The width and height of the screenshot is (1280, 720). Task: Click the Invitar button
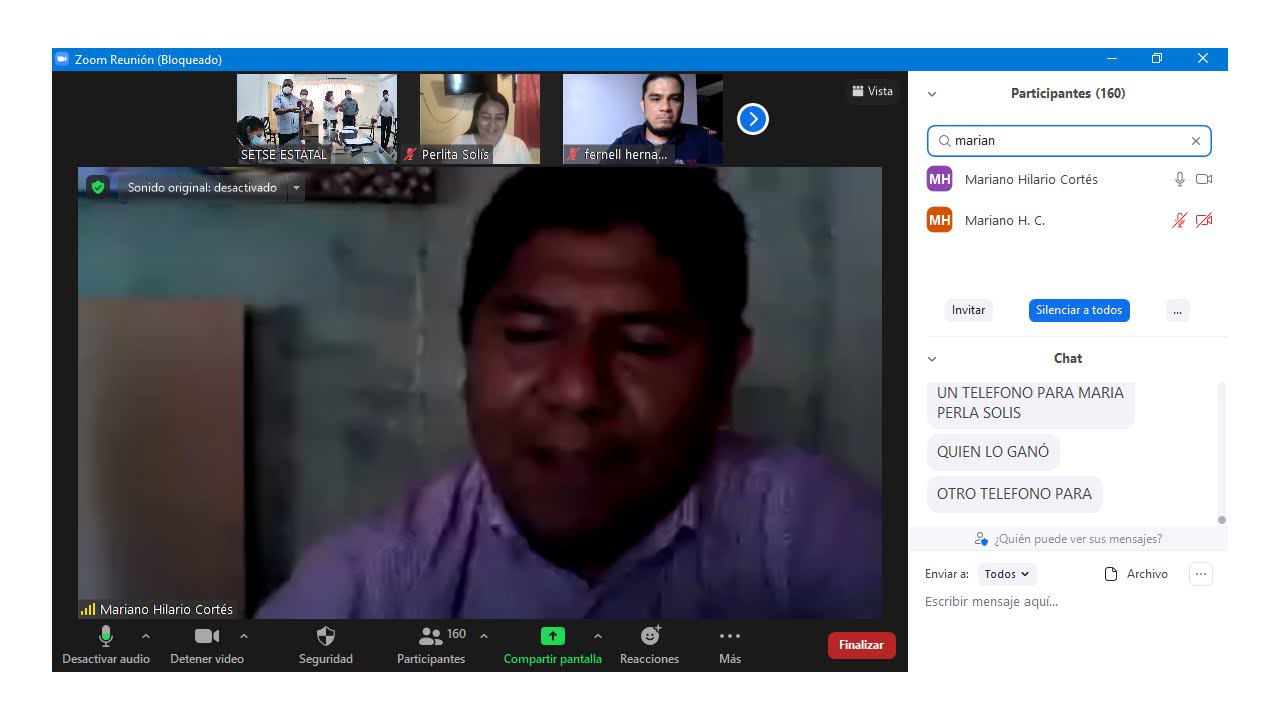(968, 310)
